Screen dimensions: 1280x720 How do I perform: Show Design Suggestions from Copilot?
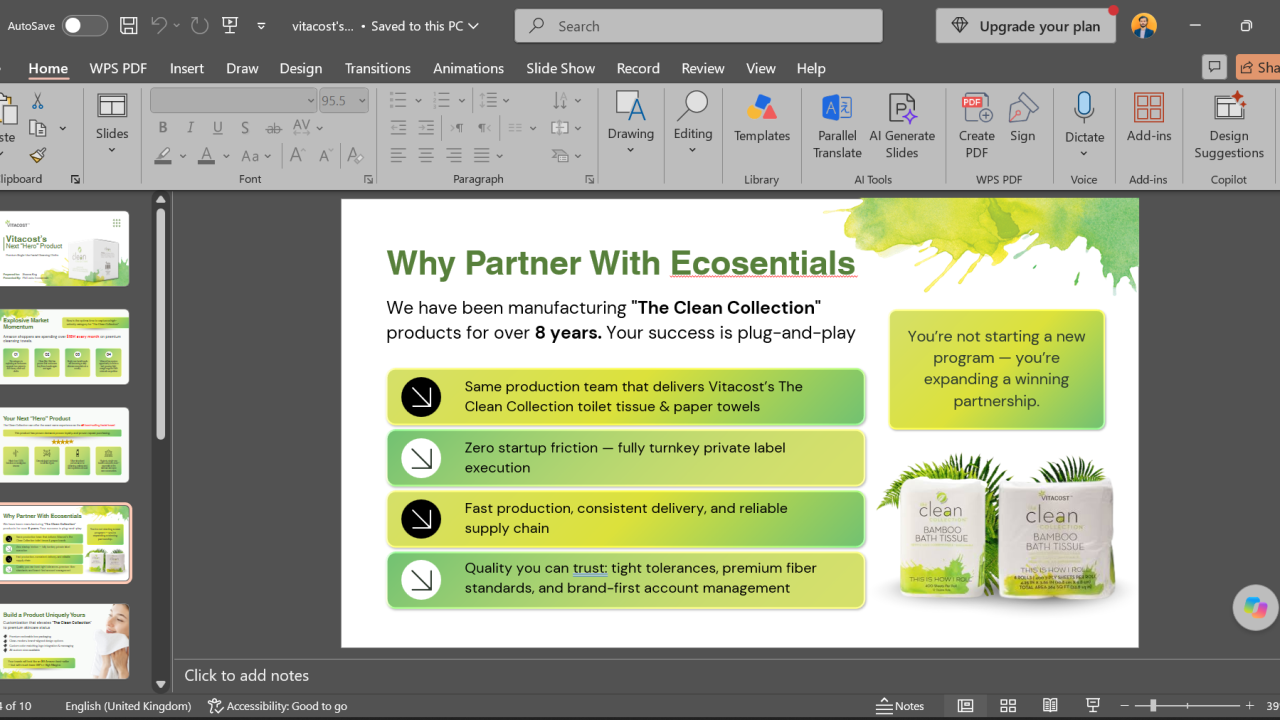click(1229, 126)
